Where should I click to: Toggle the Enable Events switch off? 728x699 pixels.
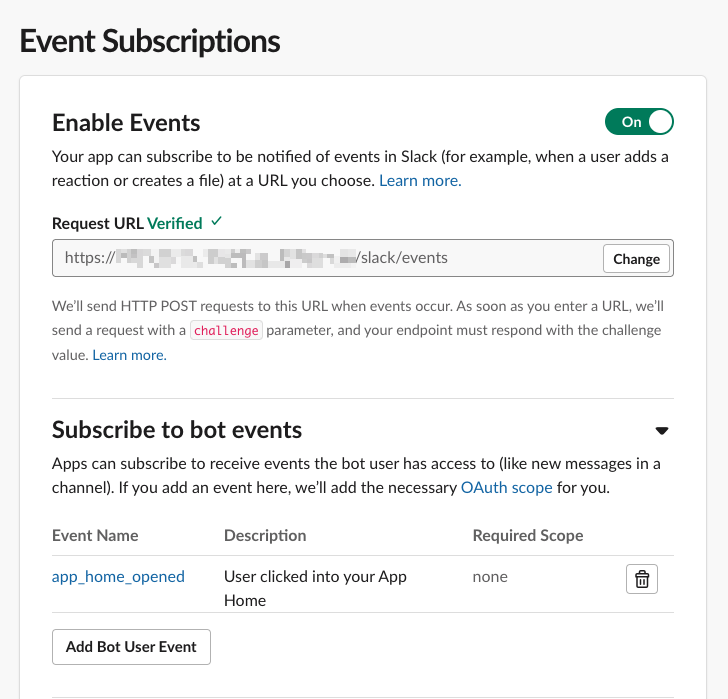point(639,122)
